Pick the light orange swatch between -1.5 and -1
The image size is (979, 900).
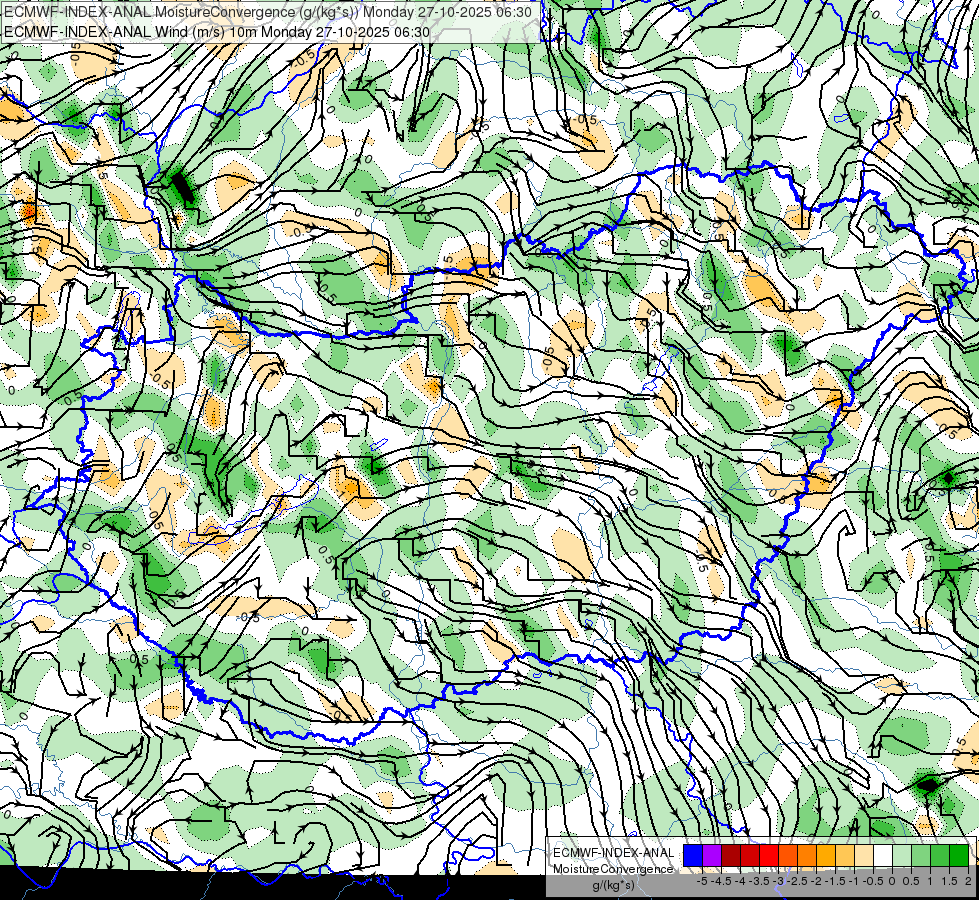(845, 855)
